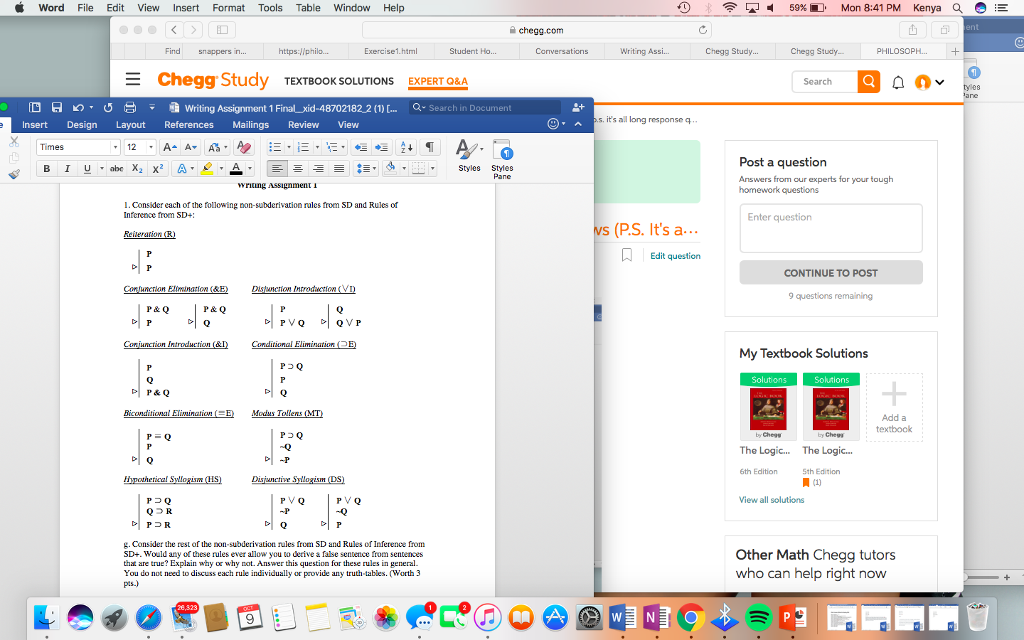This screenshot has width=1024, height=640.
Task: Switch to the References ribbon tab
Action: pyautogui.click(x=189, y=125)
